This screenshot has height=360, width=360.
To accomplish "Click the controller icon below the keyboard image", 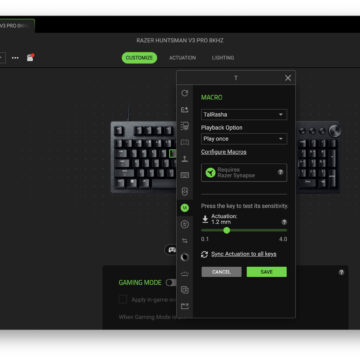I will 171,250.
